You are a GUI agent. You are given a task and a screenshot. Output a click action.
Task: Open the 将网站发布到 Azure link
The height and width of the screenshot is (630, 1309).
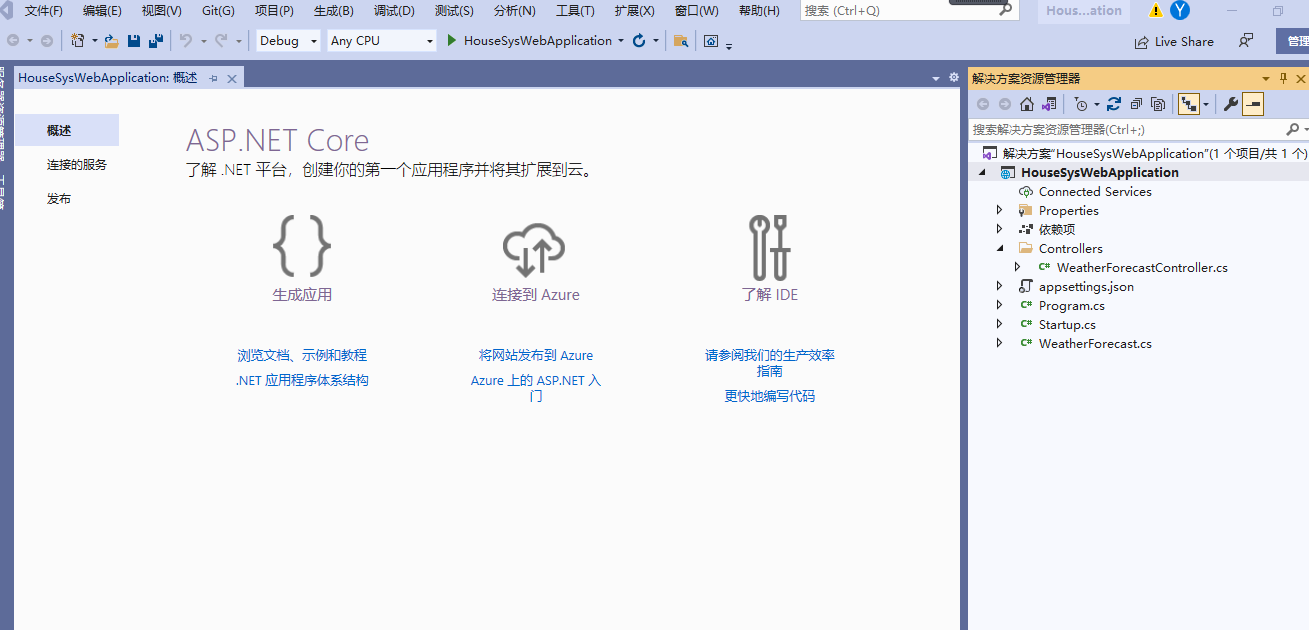[536, 355]
